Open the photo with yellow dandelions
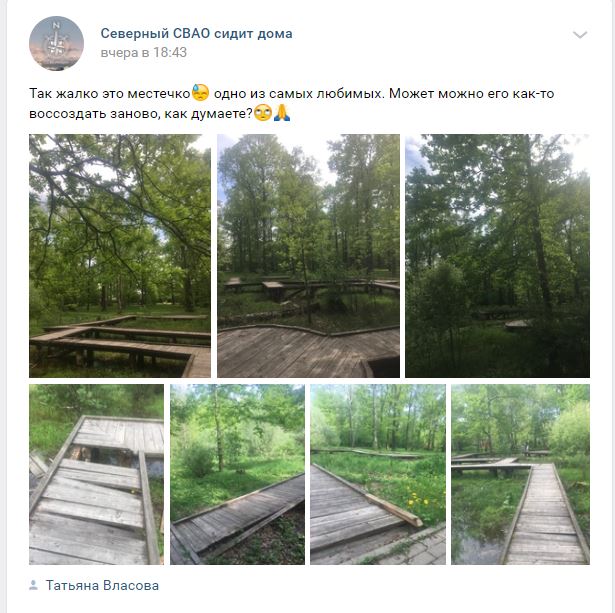 378,474
